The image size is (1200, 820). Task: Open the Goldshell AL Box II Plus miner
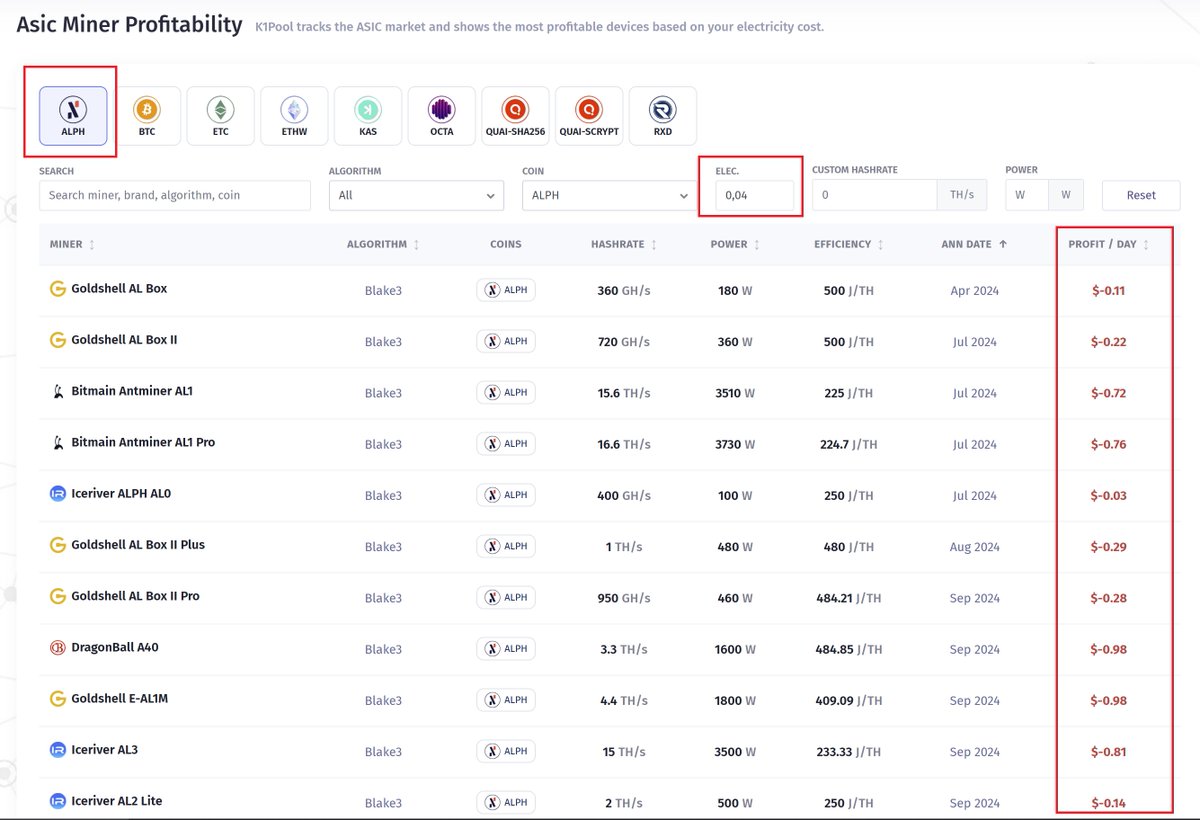pos(138,545)
